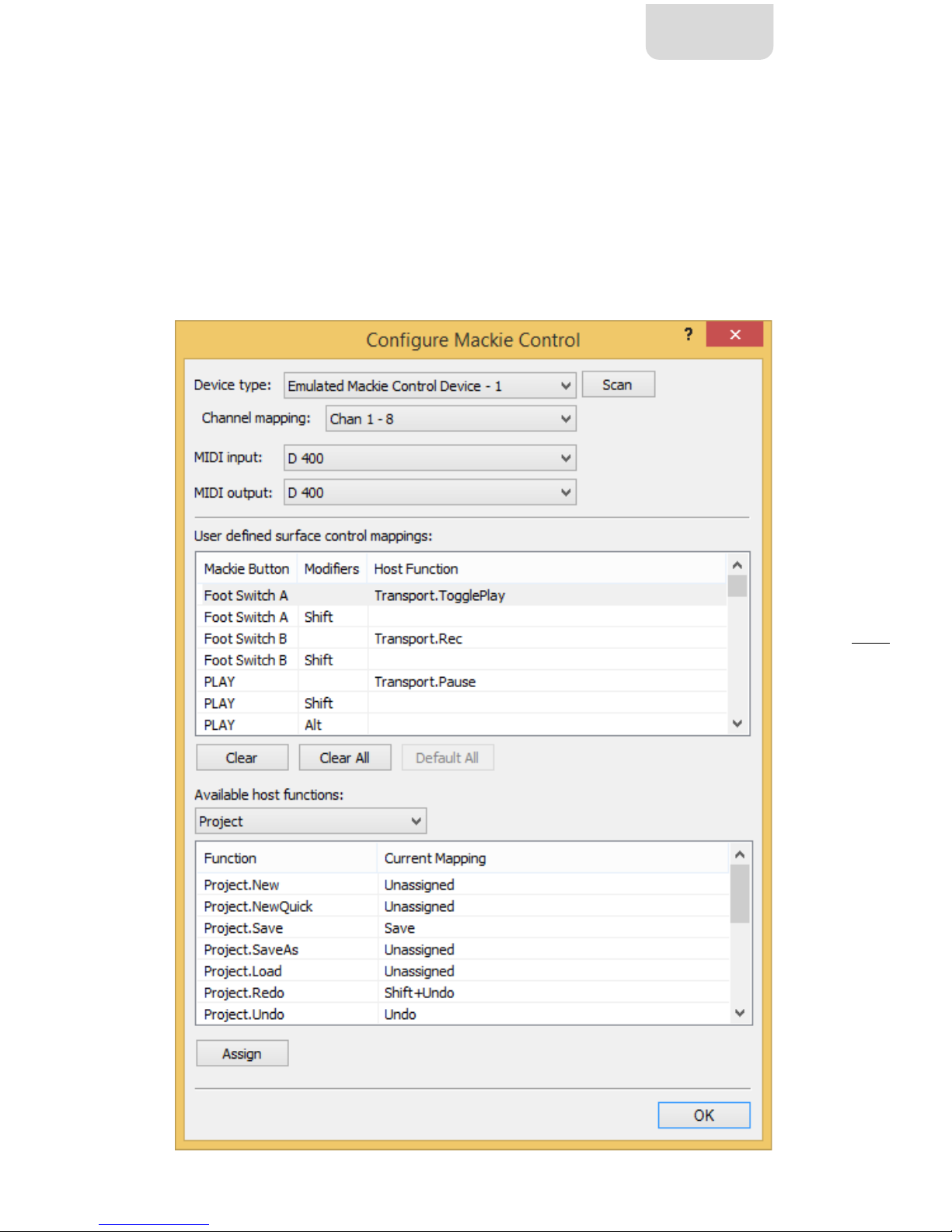Close the Configure Mackie Control dialog
952x1232 pixels.
point(734,334)
